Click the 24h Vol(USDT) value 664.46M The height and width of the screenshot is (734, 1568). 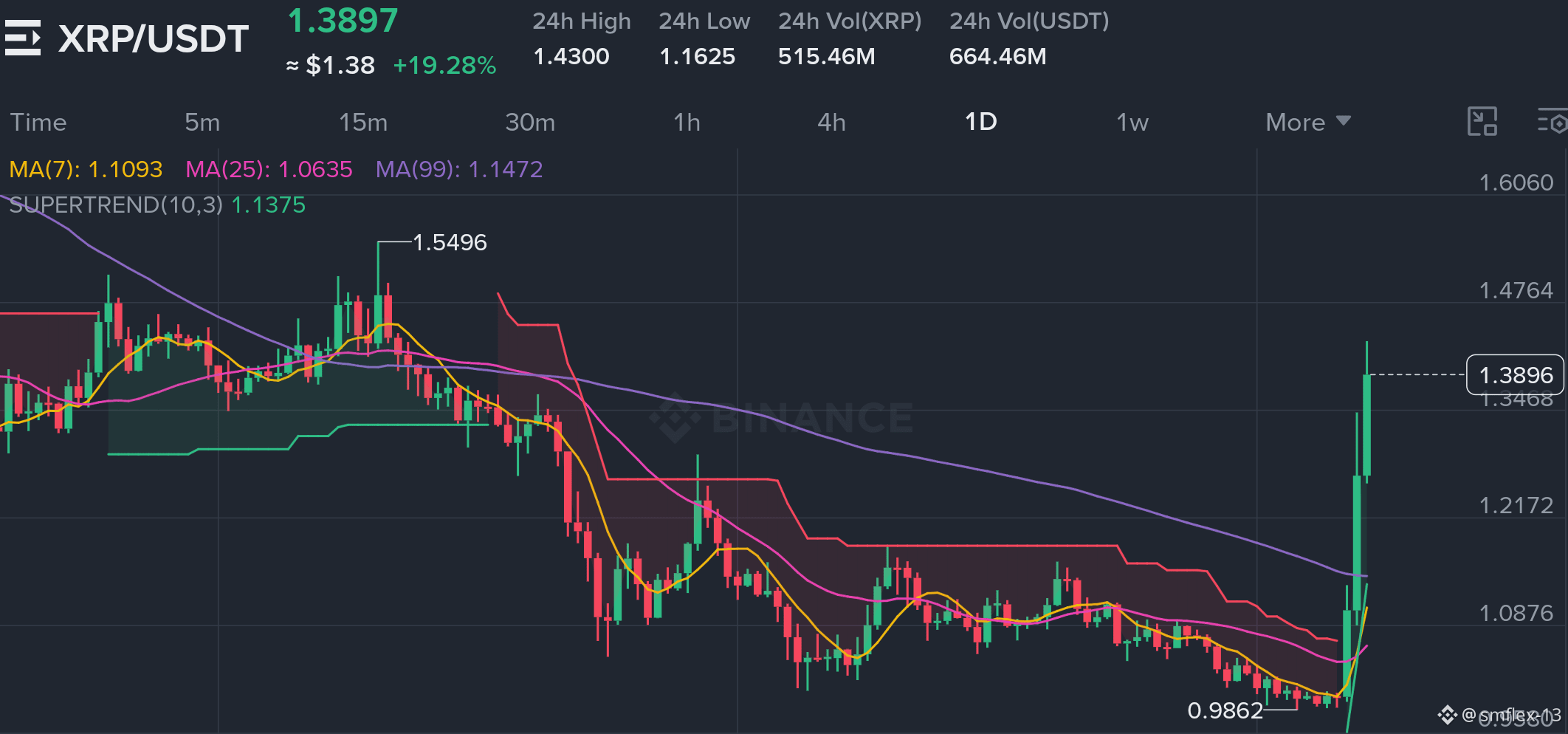point(998,57)
